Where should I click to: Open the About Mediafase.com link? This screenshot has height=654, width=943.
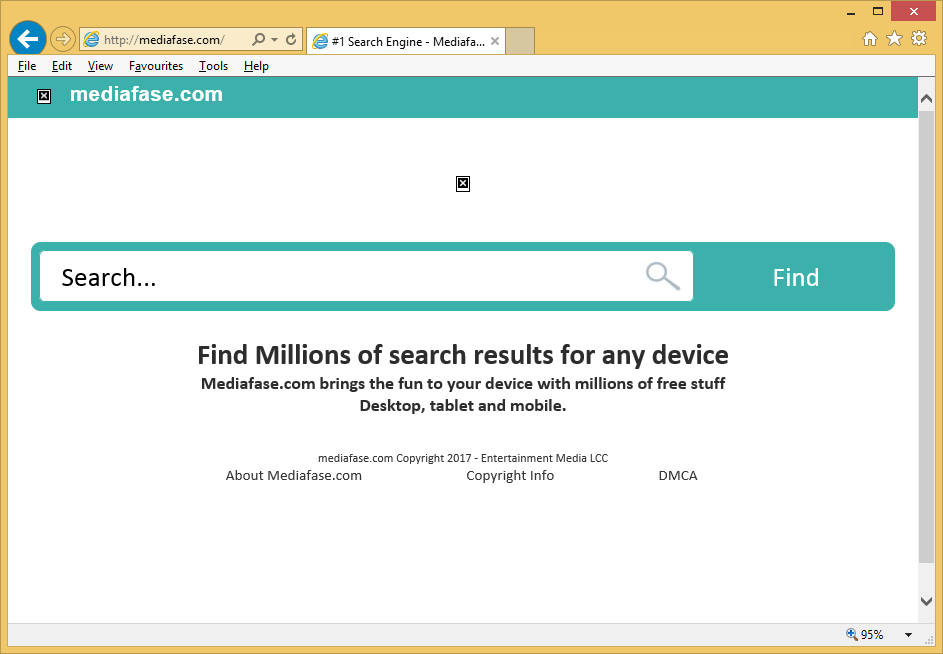tap(293, 476)
